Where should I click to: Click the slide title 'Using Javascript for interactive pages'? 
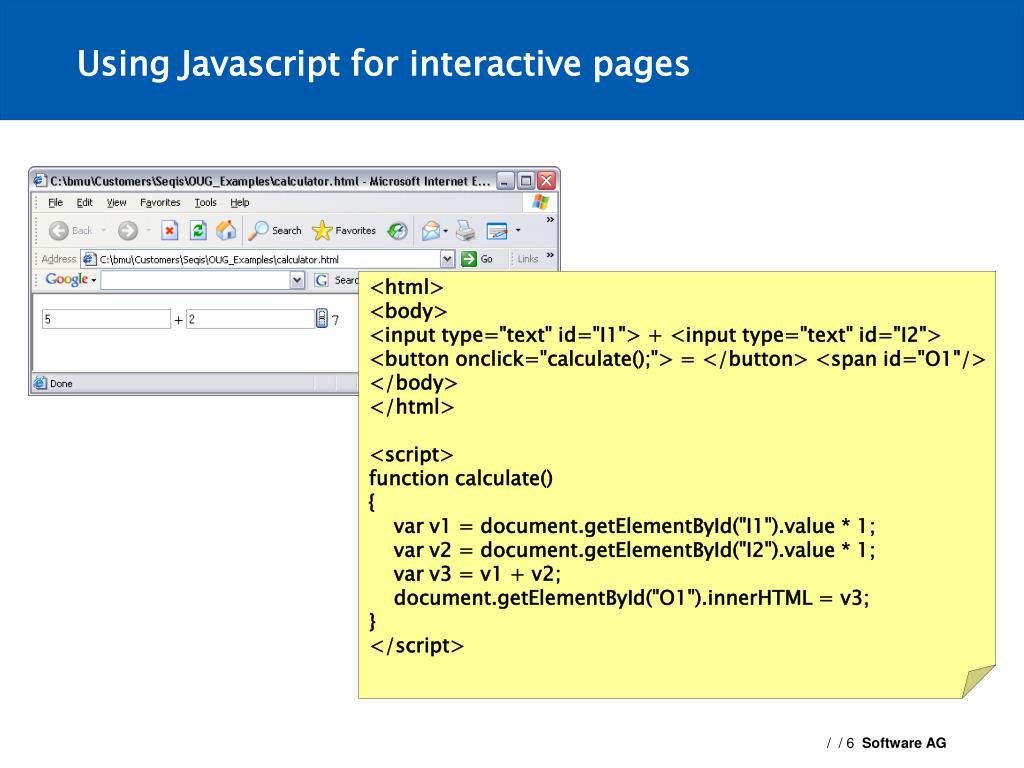[x=383, y=64]
